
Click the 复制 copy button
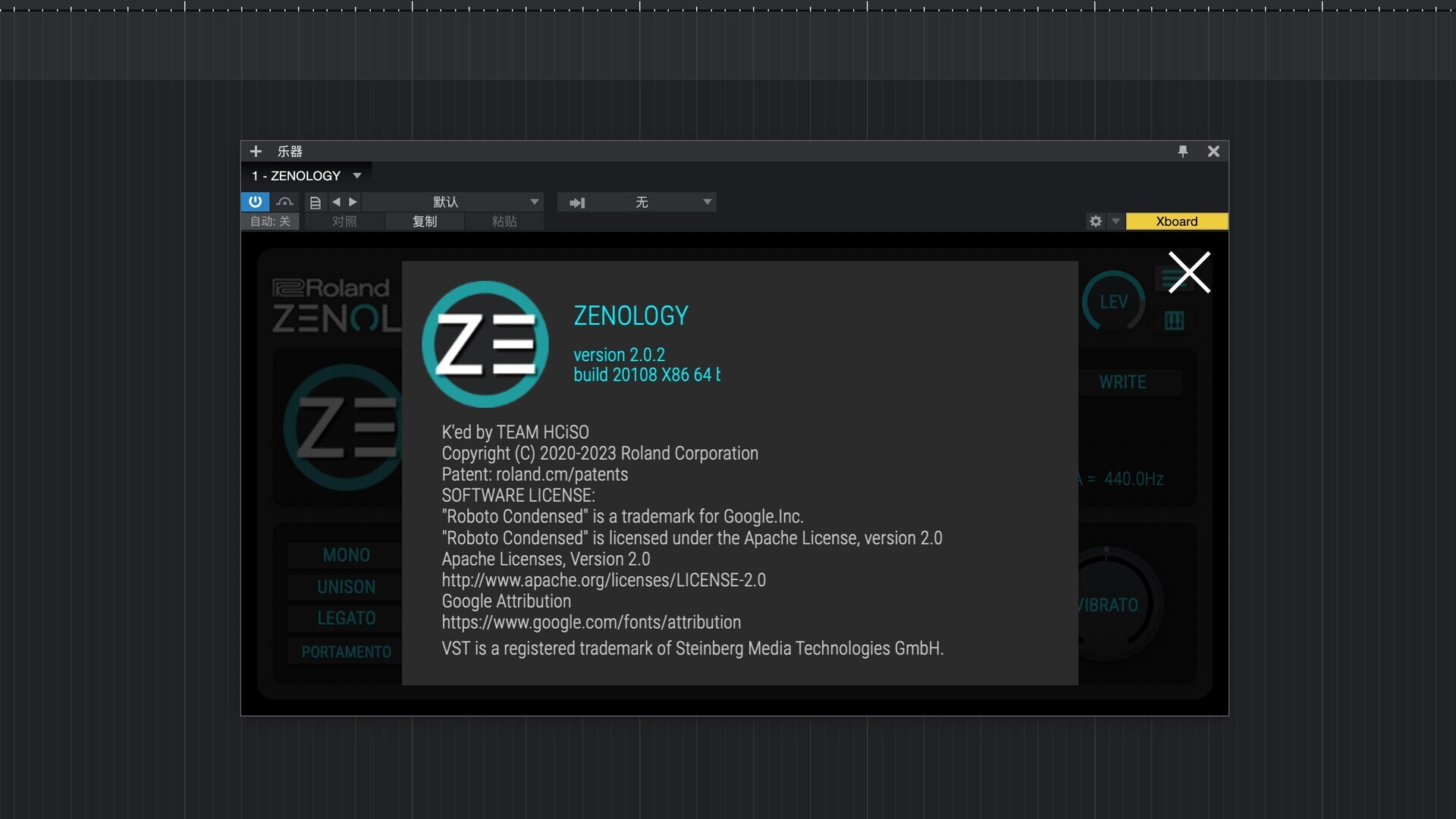click(x=425, y=221)
